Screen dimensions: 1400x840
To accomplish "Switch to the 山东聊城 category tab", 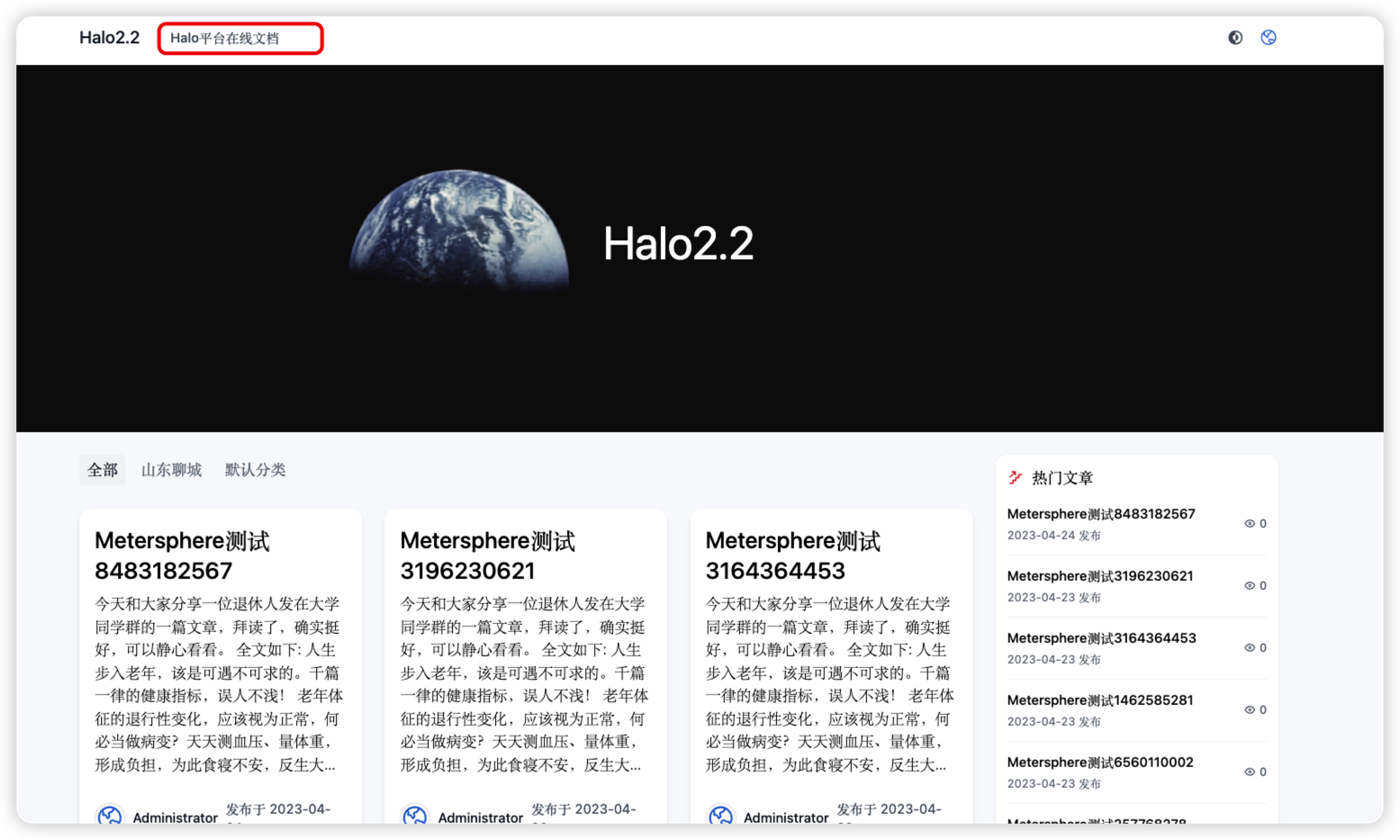I will (x=171, y=469).
